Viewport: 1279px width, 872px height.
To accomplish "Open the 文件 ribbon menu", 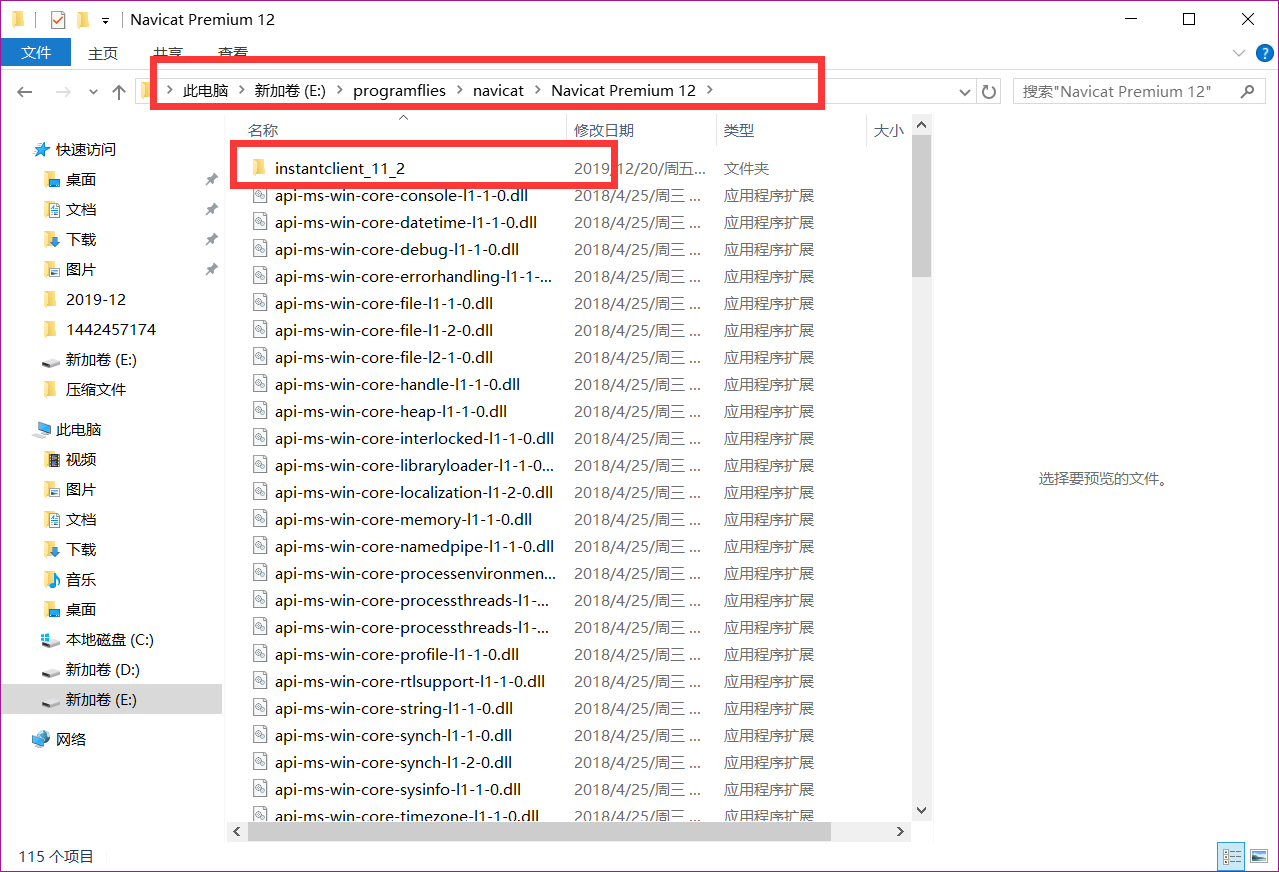I will (36, 52).
